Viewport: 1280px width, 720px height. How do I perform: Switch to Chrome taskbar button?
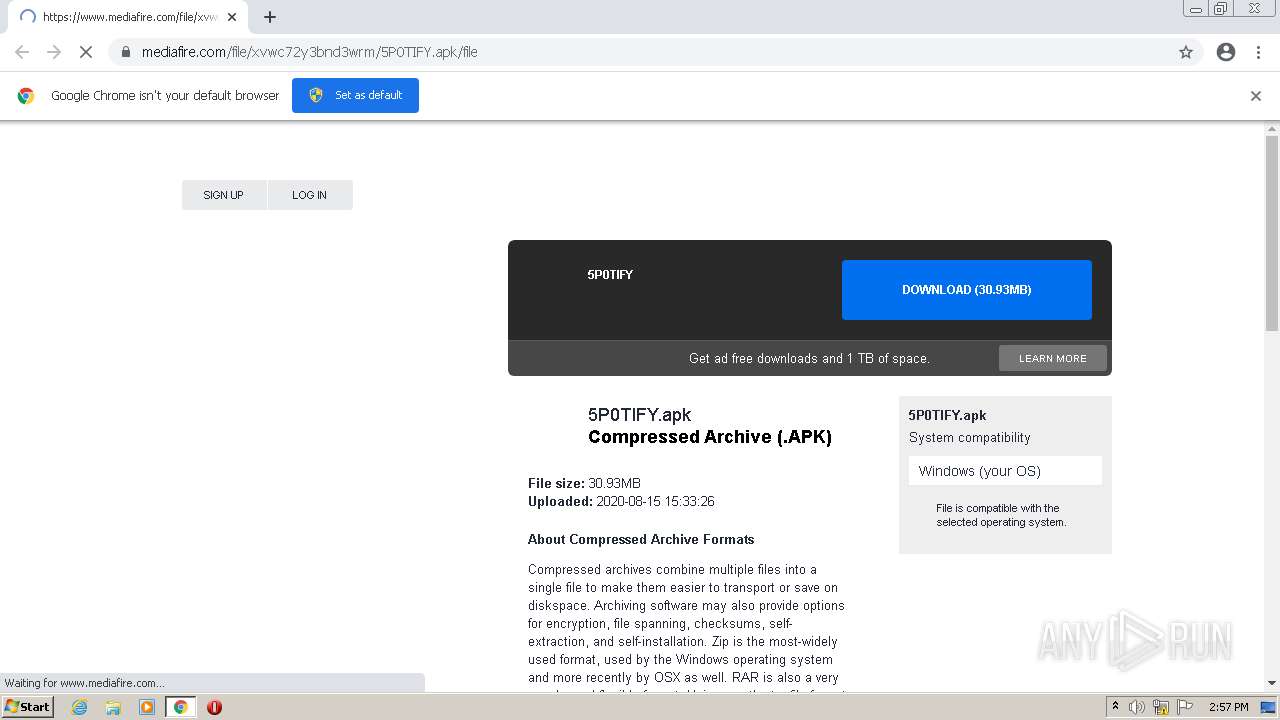pos(181,707)
